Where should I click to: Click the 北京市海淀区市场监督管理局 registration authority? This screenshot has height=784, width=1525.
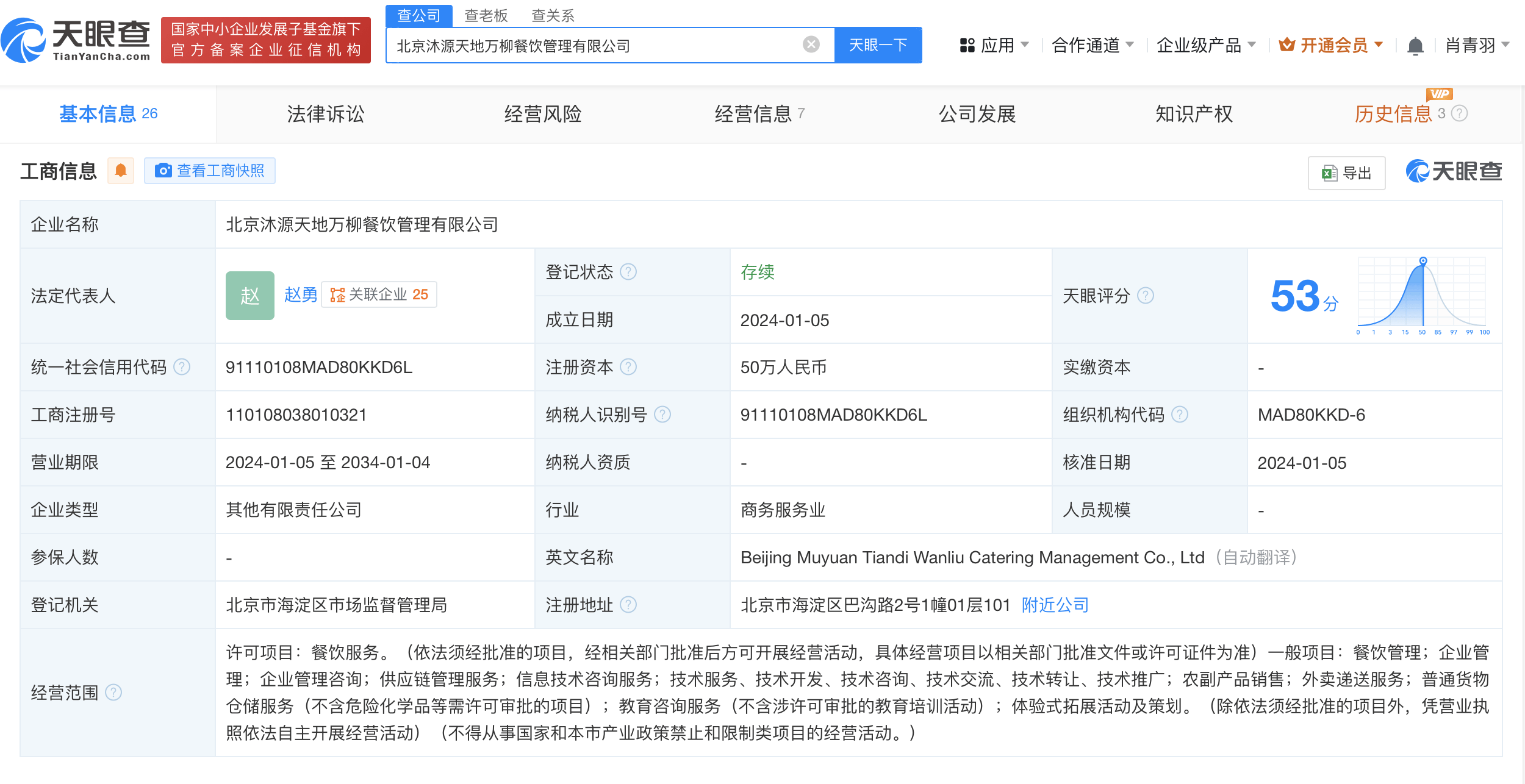pyautogui.click(x=337, y=605)
